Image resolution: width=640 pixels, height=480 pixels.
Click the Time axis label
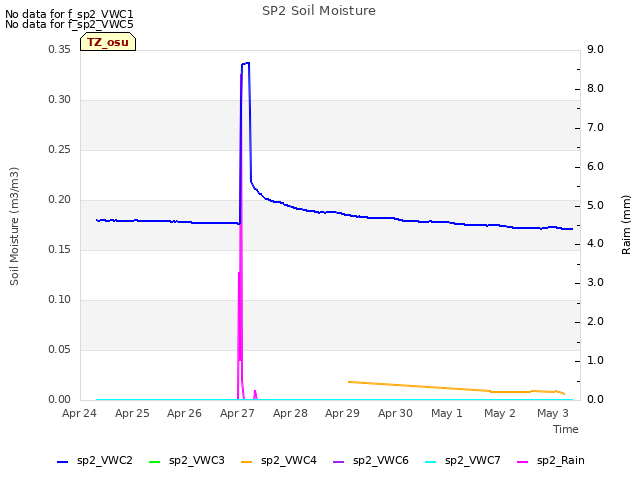[566, 429]
